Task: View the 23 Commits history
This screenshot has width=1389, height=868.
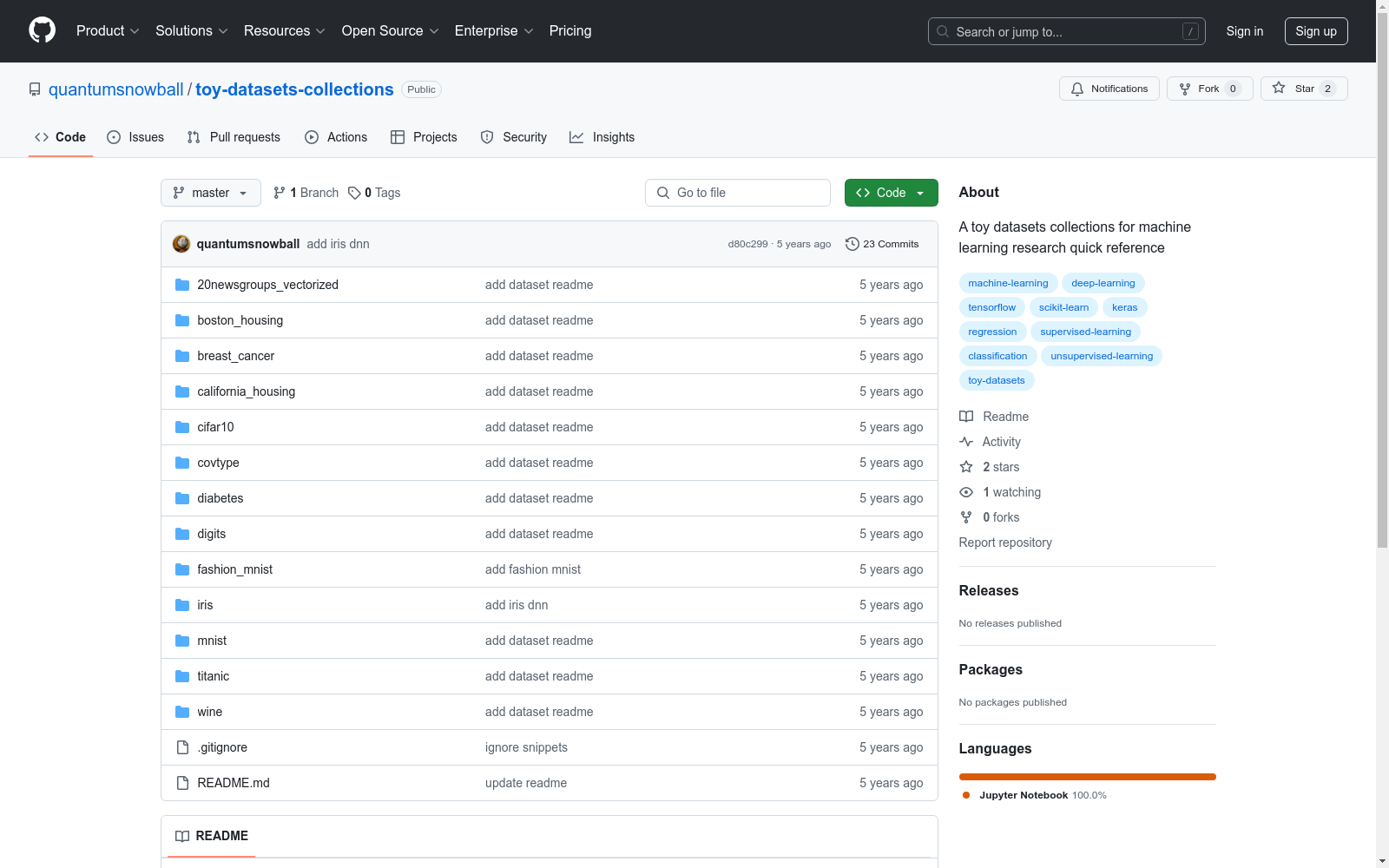Action: (882, 244)
